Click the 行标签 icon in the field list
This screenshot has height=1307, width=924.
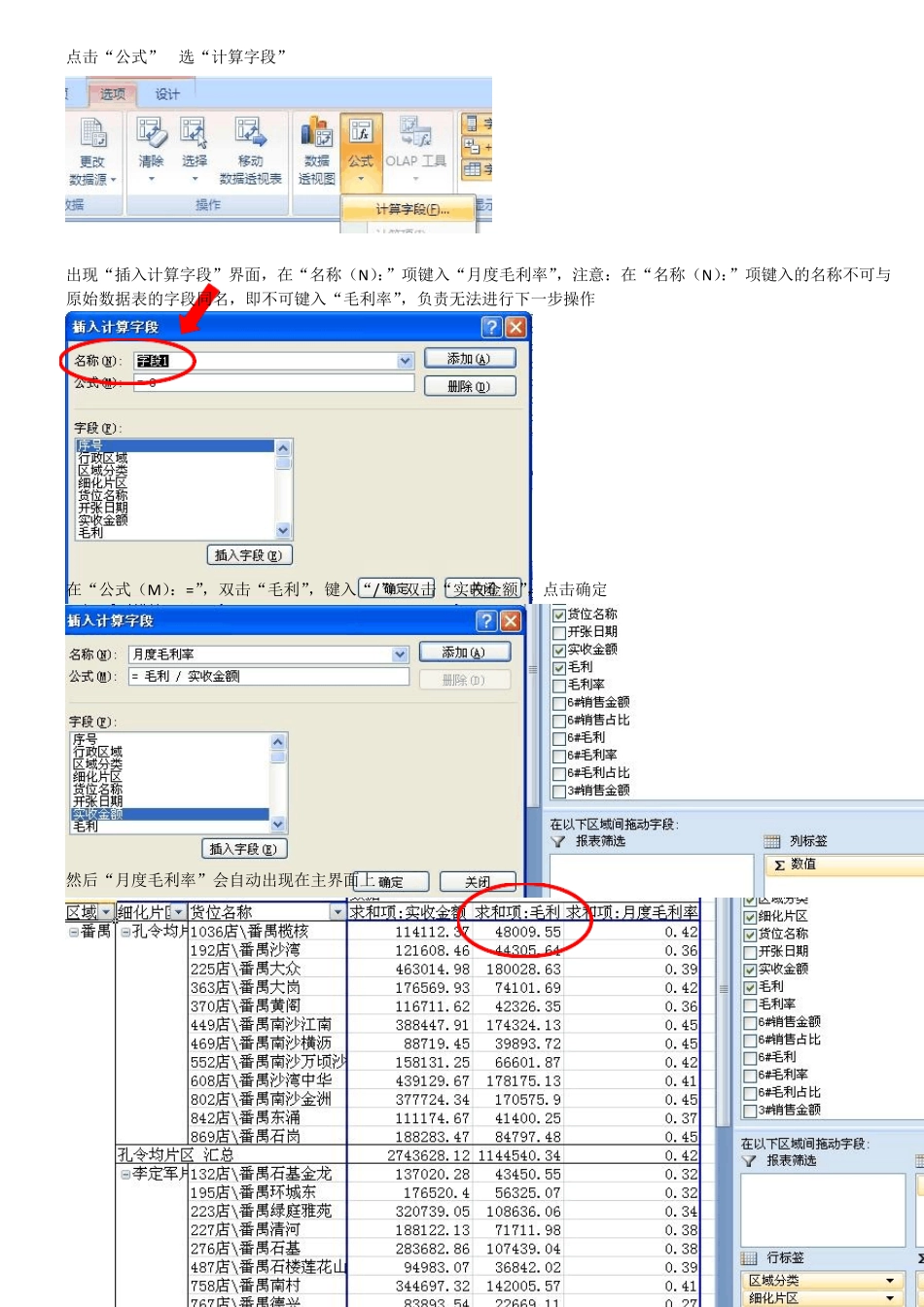pos(750,1257)
